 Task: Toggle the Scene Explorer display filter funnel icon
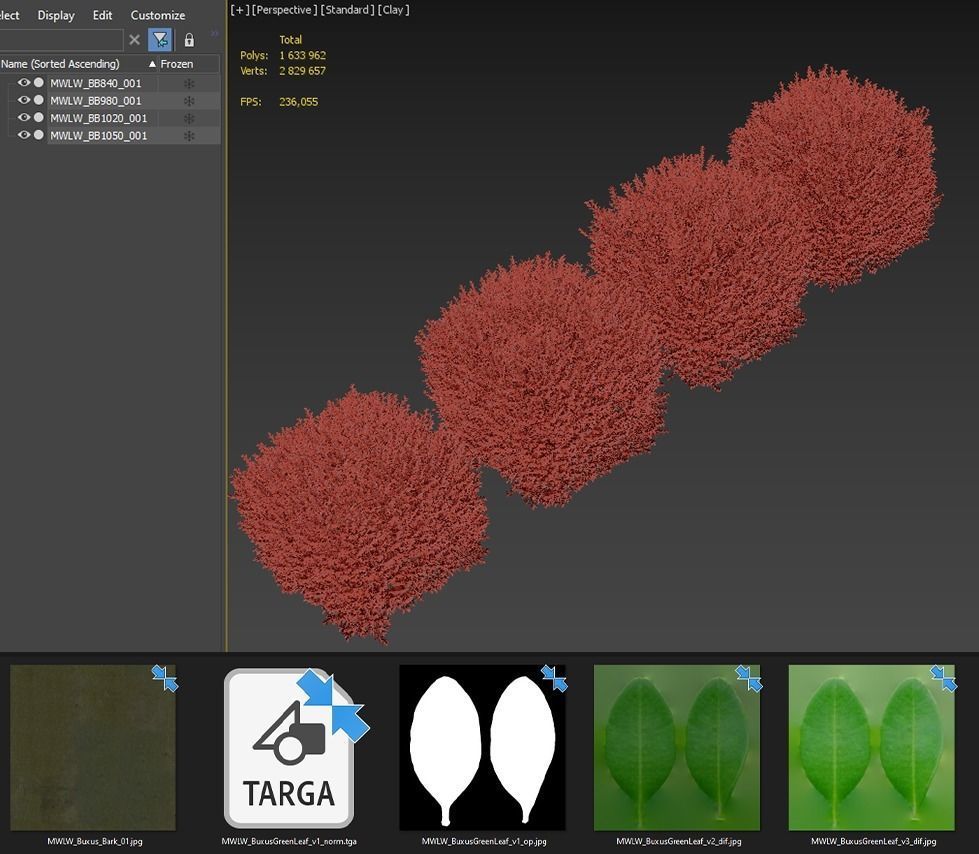tap(160, 40)
